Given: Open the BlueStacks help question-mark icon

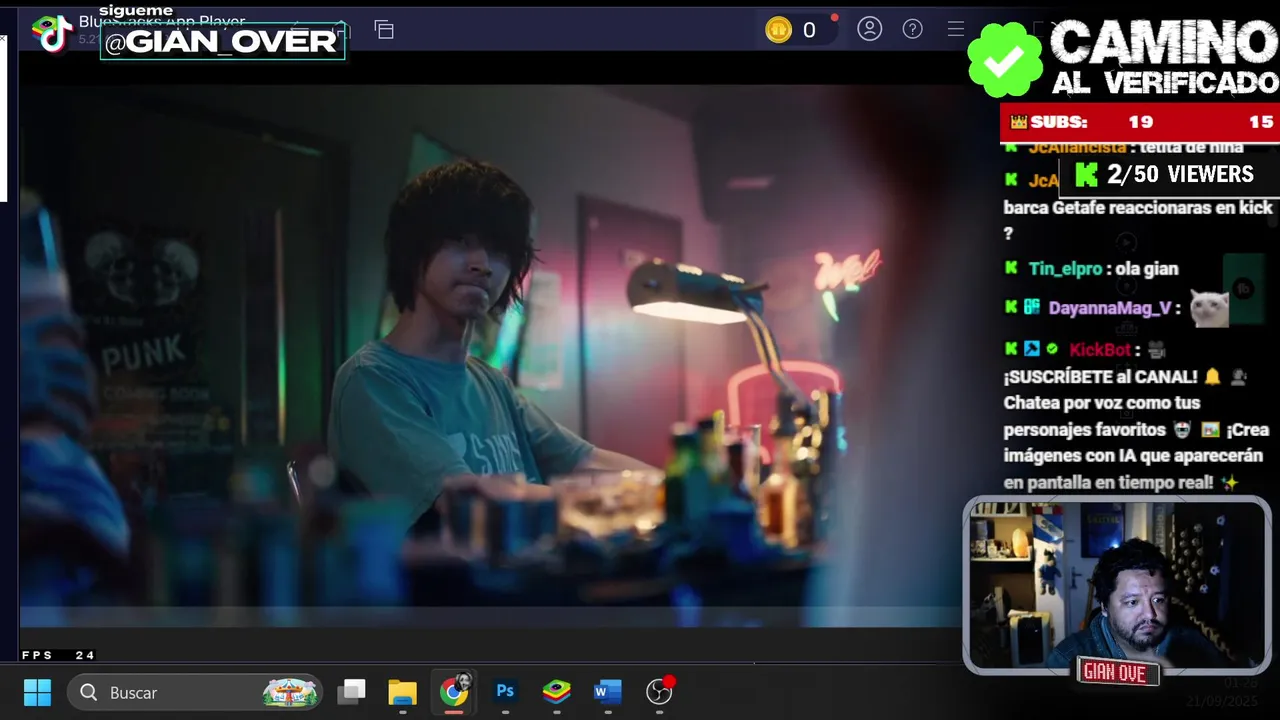Looking at the screenshot, I should (913, 29).
